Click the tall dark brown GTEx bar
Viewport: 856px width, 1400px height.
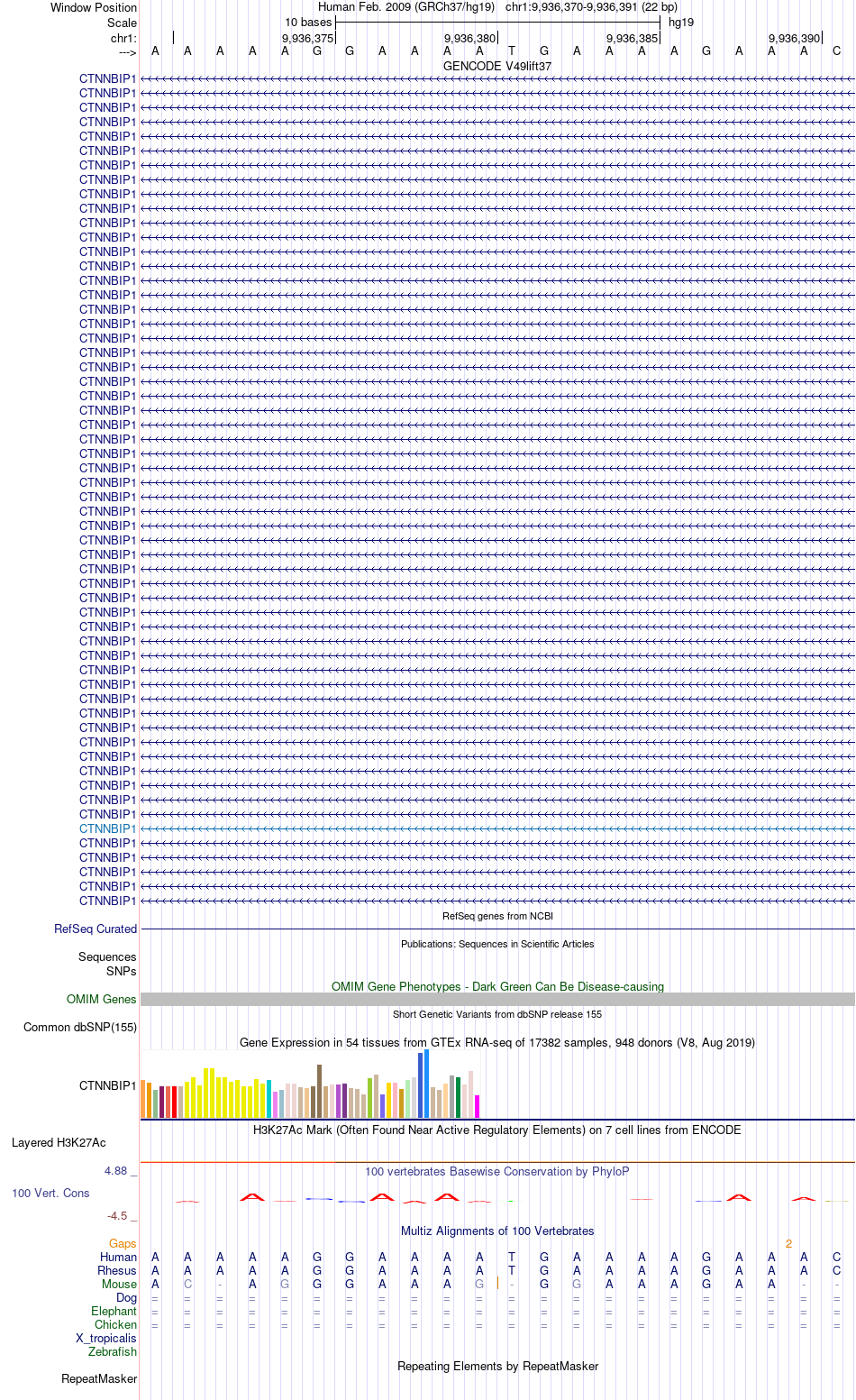click(x=319, y=1092)
